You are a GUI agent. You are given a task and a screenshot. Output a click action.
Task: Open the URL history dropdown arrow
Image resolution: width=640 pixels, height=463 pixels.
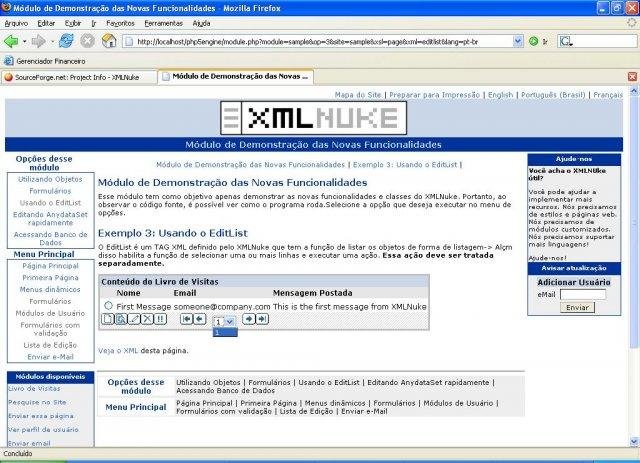(518, 41)
